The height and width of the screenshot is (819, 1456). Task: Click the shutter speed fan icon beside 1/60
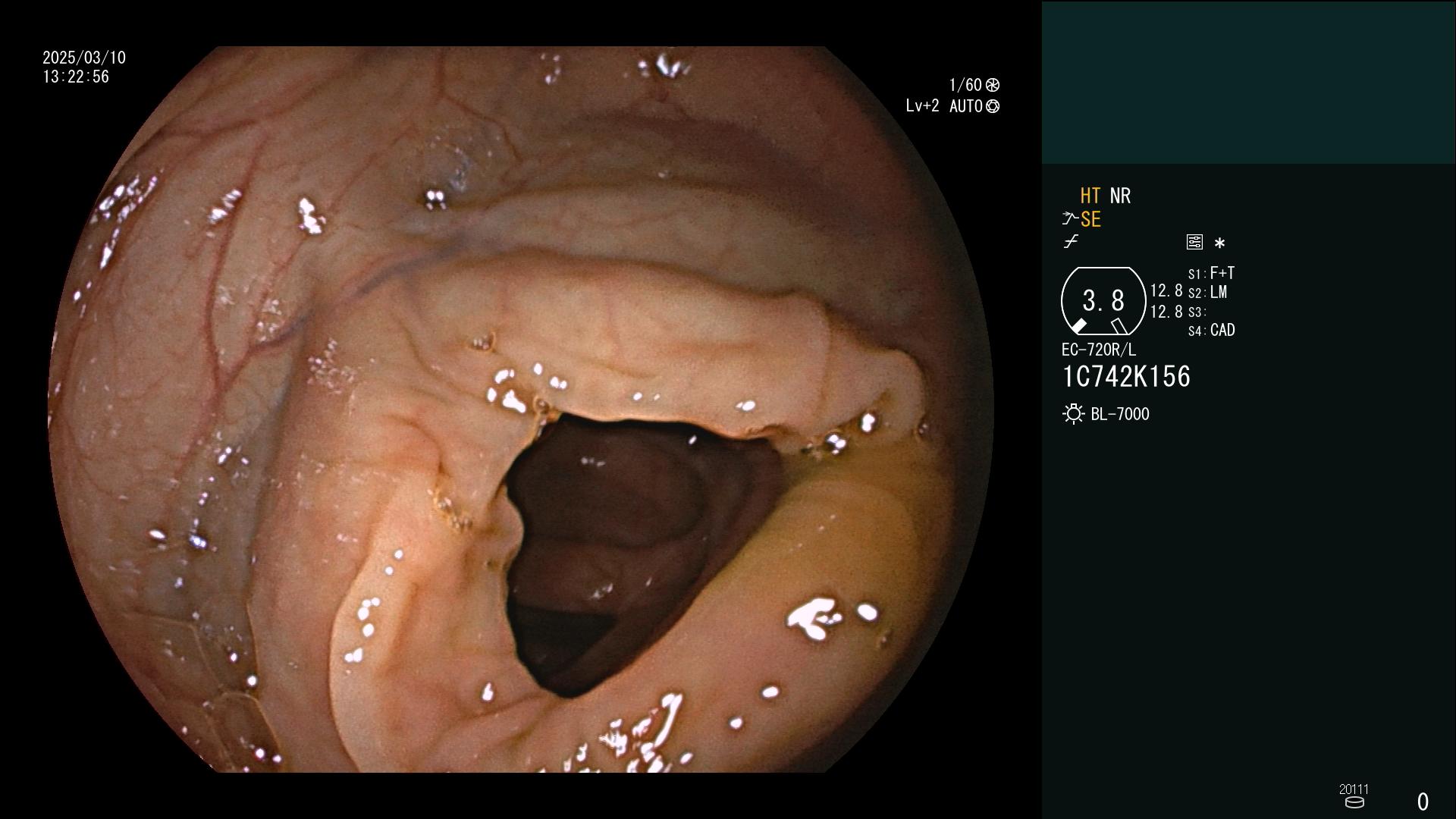point(993,85)
